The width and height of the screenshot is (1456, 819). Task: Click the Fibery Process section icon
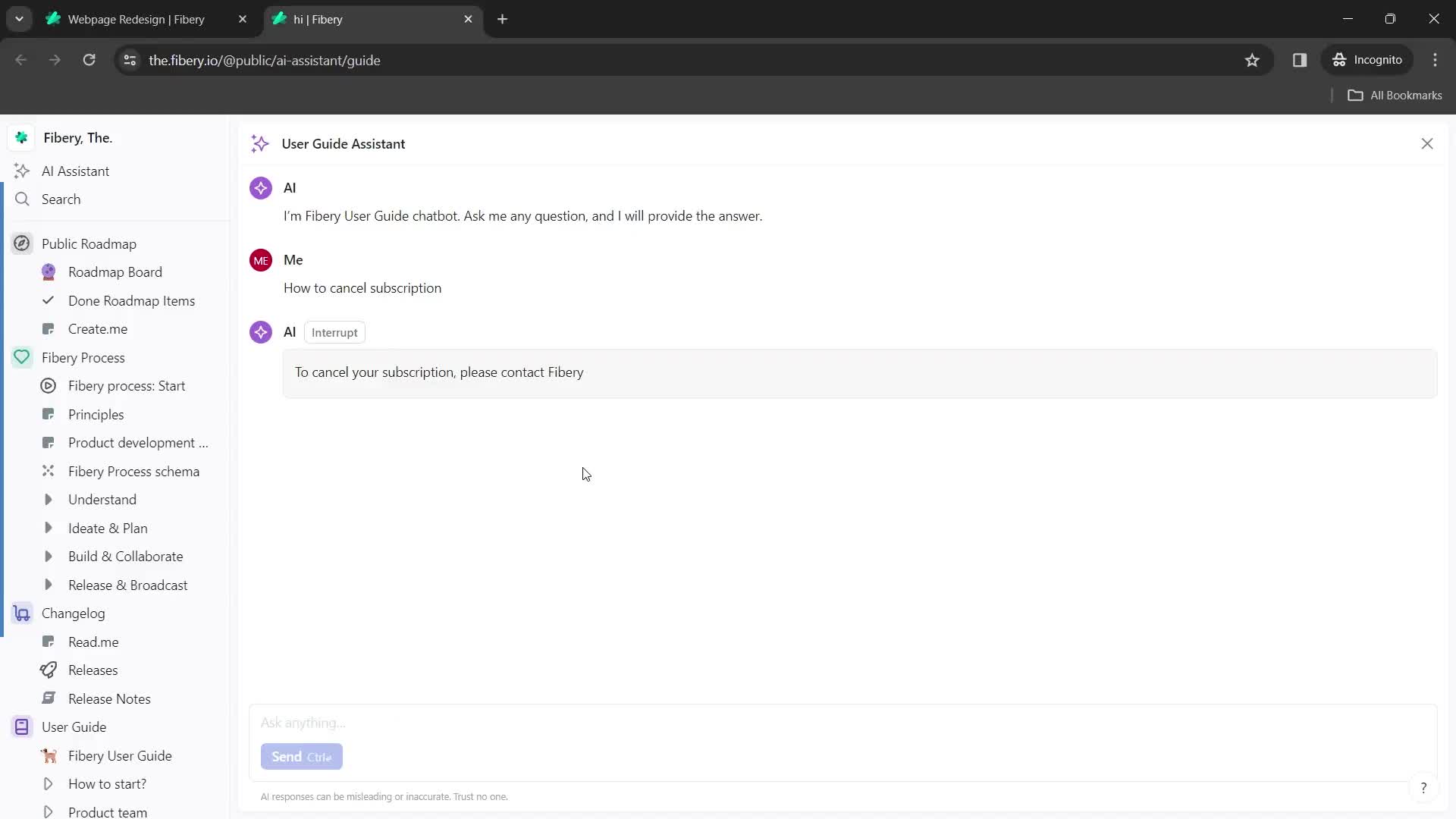(x=22, y=357)
